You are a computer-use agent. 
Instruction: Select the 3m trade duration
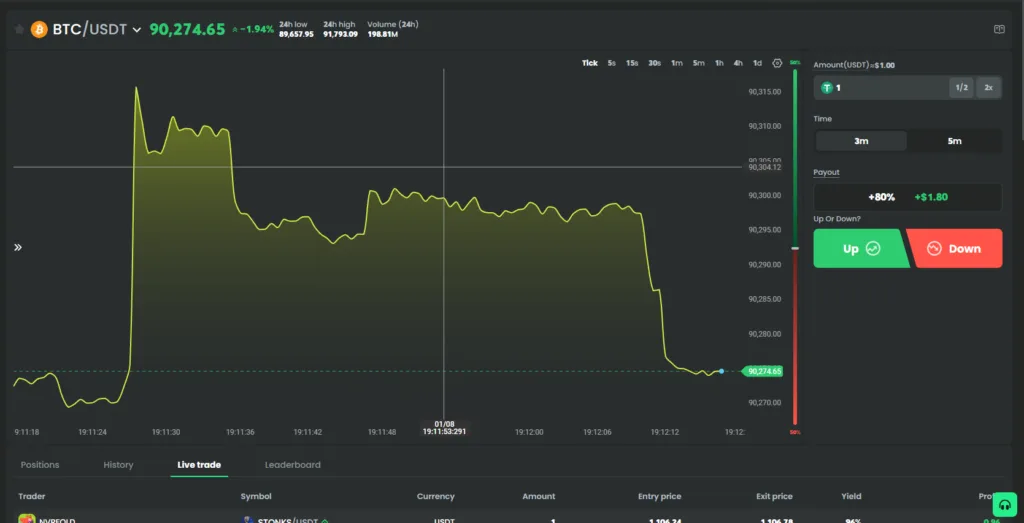click(x=861, y=141)
